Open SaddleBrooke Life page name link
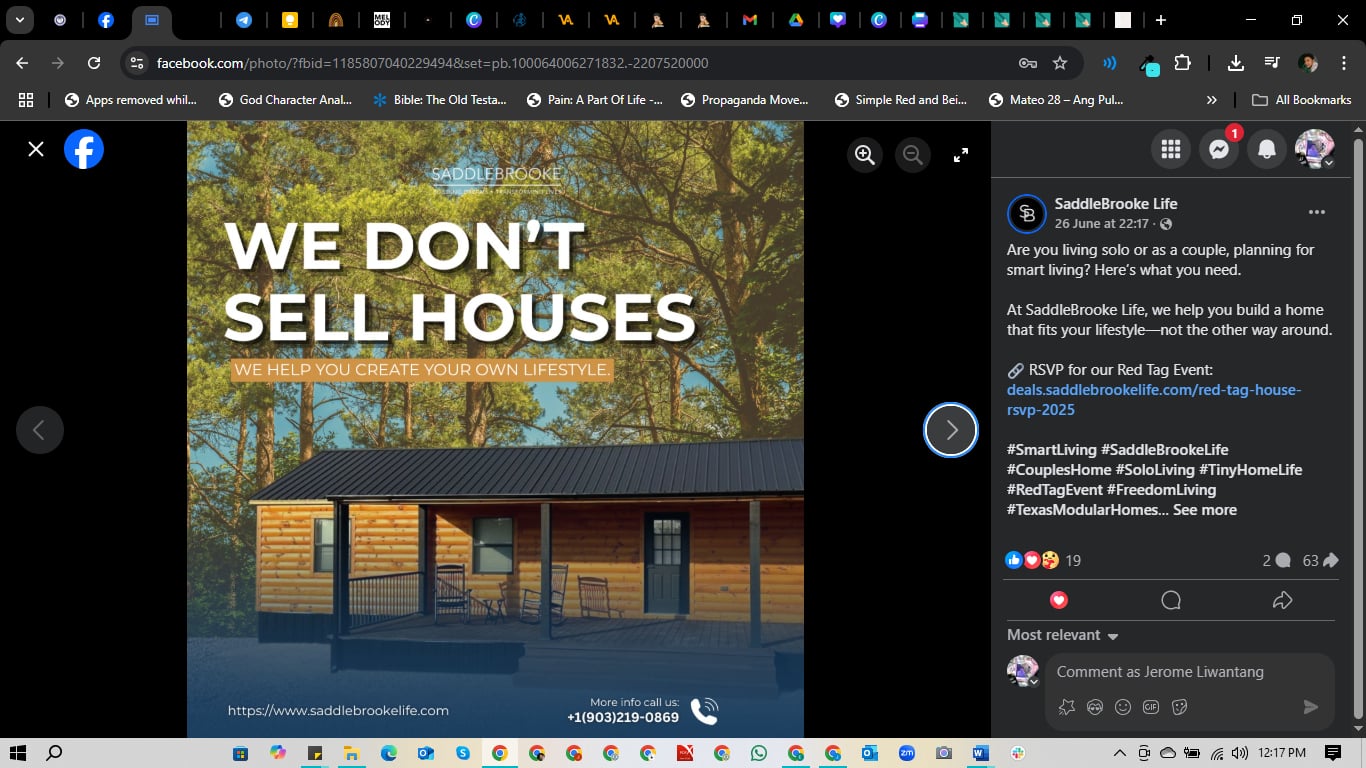The width and height of the screenshot is (1366, 768). pos(1116,204)
